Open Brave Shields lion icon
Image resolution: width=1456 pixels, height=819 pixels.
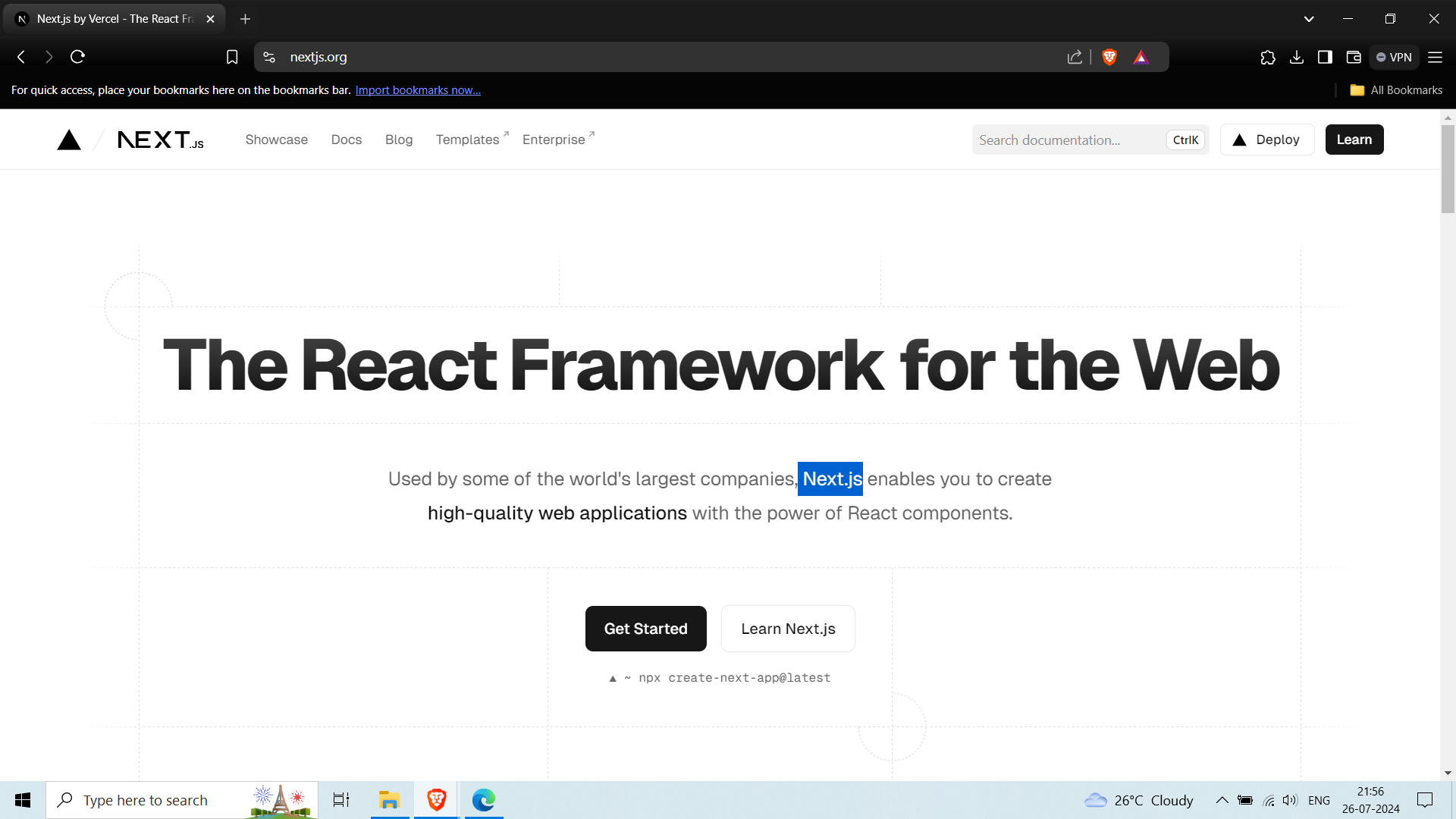(x=1109, y=57)
